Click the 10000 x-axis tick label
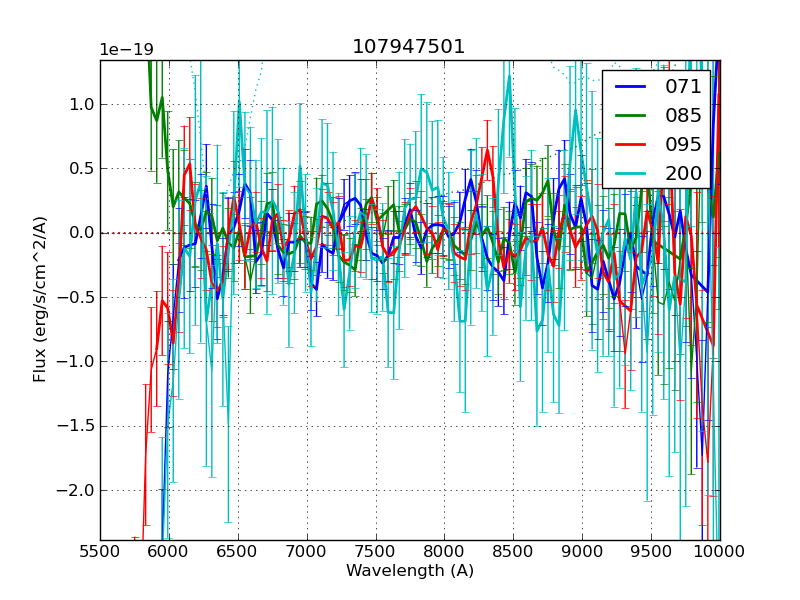Image resolution: width=800 pixels, height=600 pixels. pyautogui.click(x=720, y=551)
